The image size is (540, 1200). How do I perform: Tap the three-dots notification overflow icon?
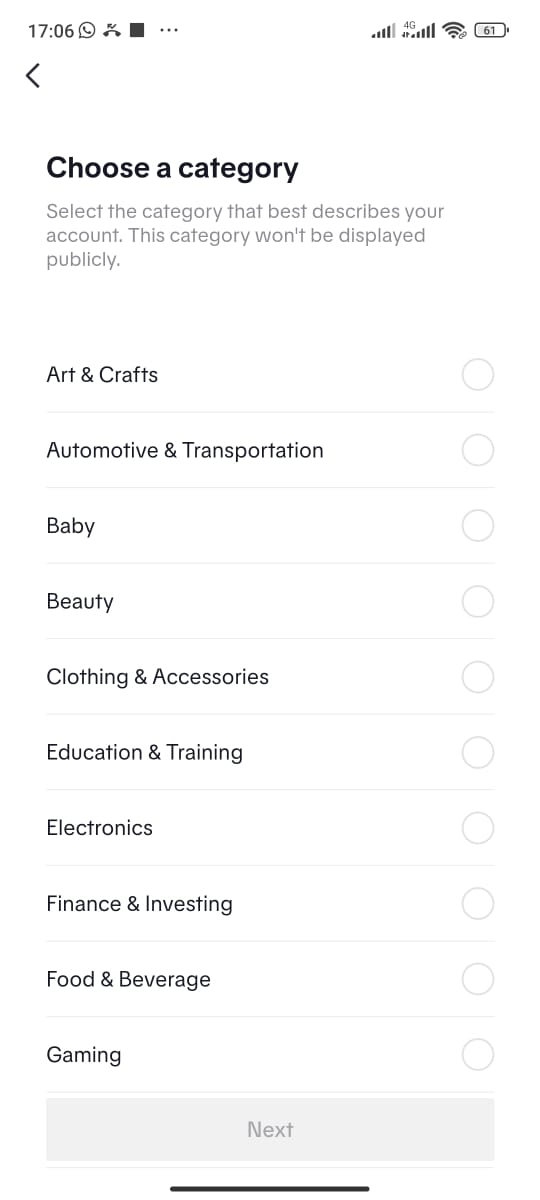(x=168, y=31)
